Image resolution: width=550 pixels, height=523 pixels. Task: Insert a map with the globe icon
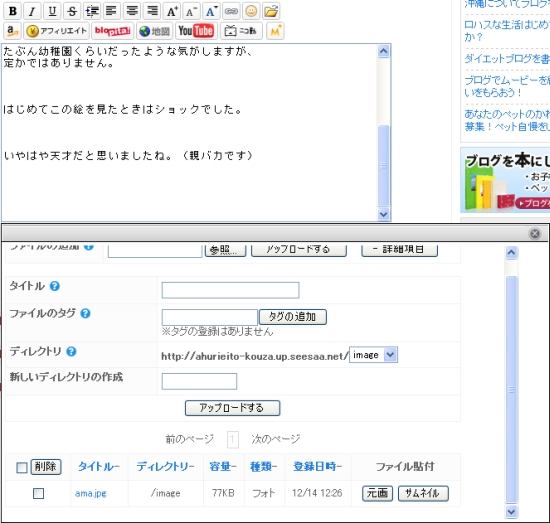[154, 31]
